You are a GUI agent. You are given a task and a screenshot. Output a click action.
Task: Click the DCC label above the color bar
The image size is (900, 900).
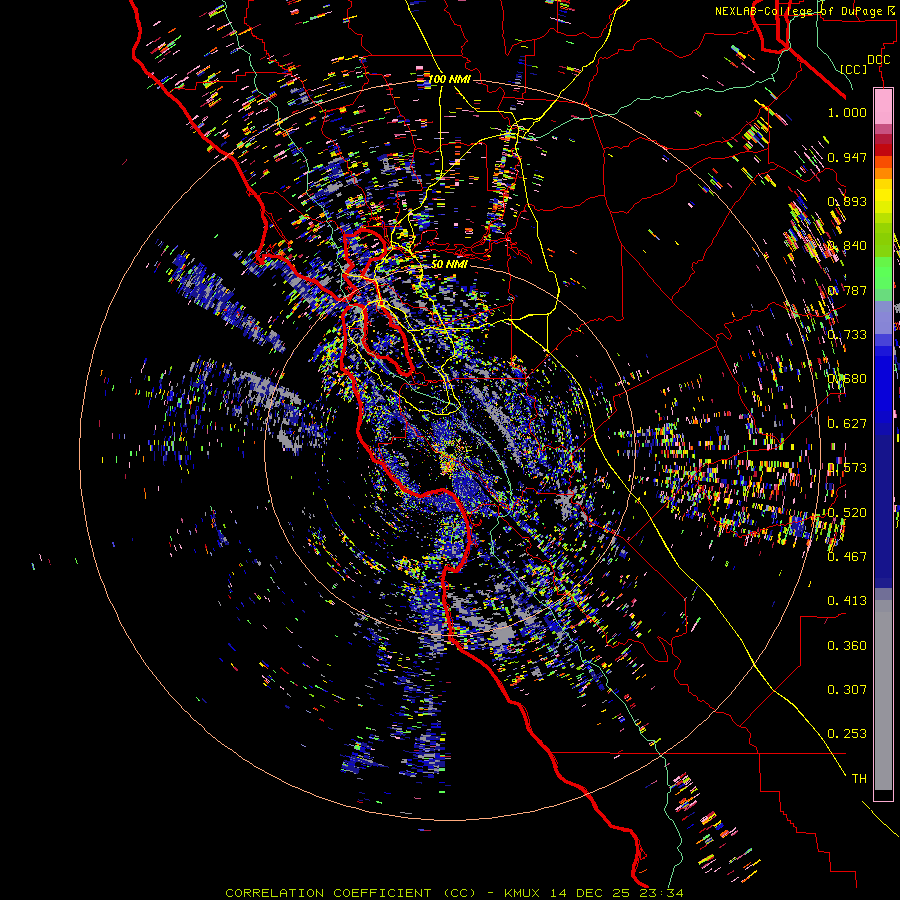878,60
